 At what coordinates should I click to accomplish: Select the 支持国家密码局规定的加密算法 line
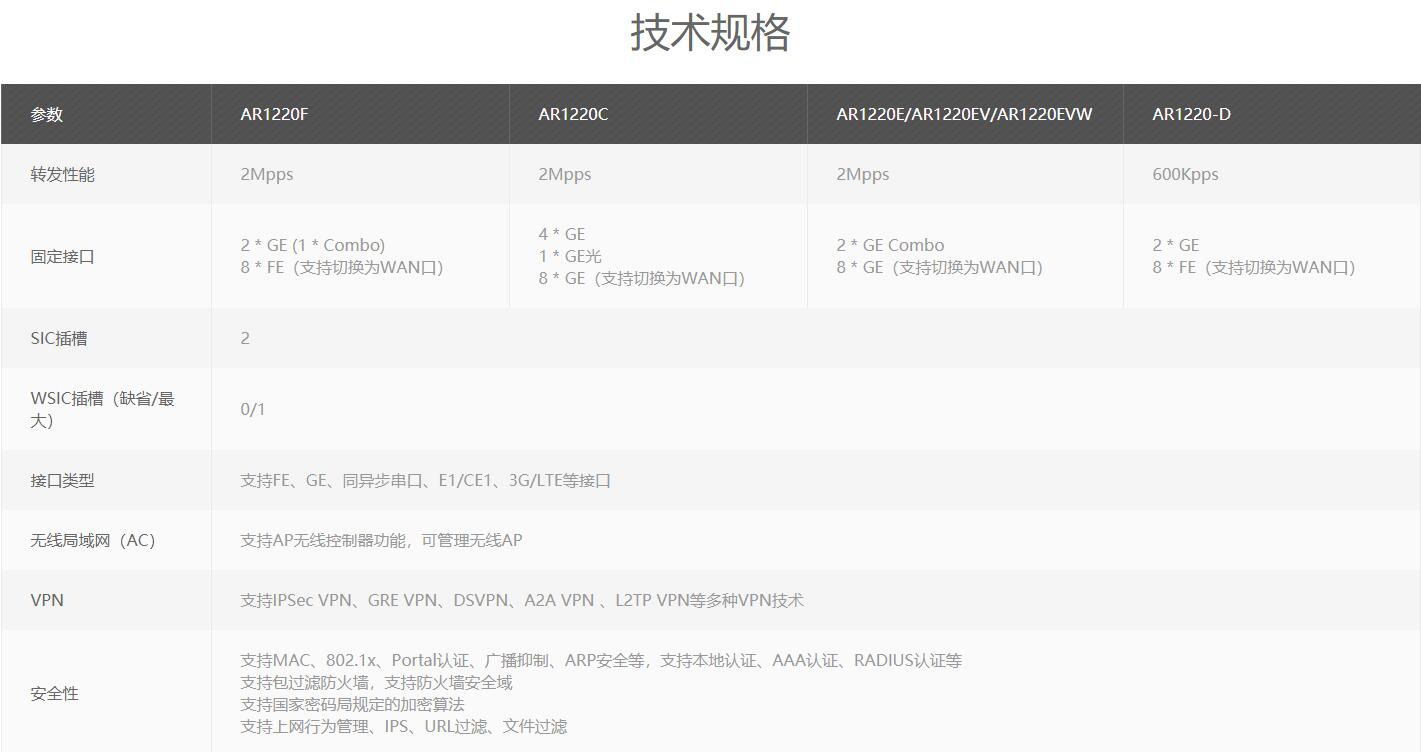click(x=352, y=704)
